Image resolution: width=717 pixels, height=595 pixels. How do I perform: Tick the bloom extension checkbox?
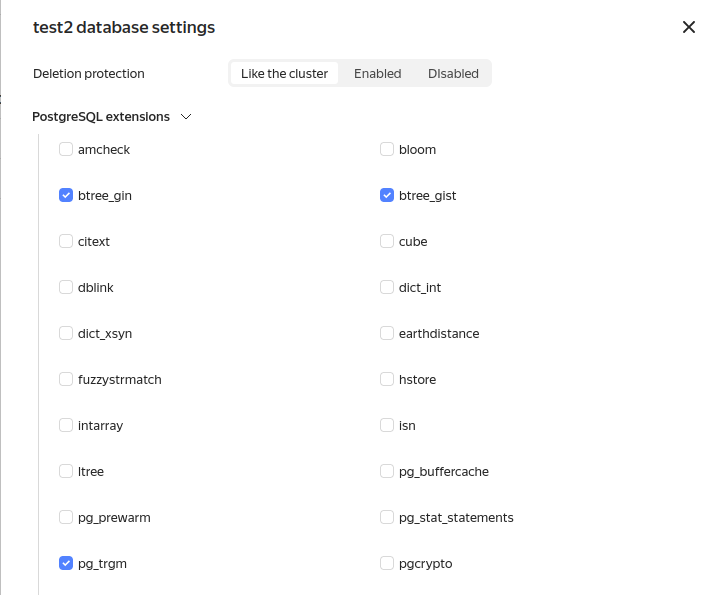(x=387, y=149)
